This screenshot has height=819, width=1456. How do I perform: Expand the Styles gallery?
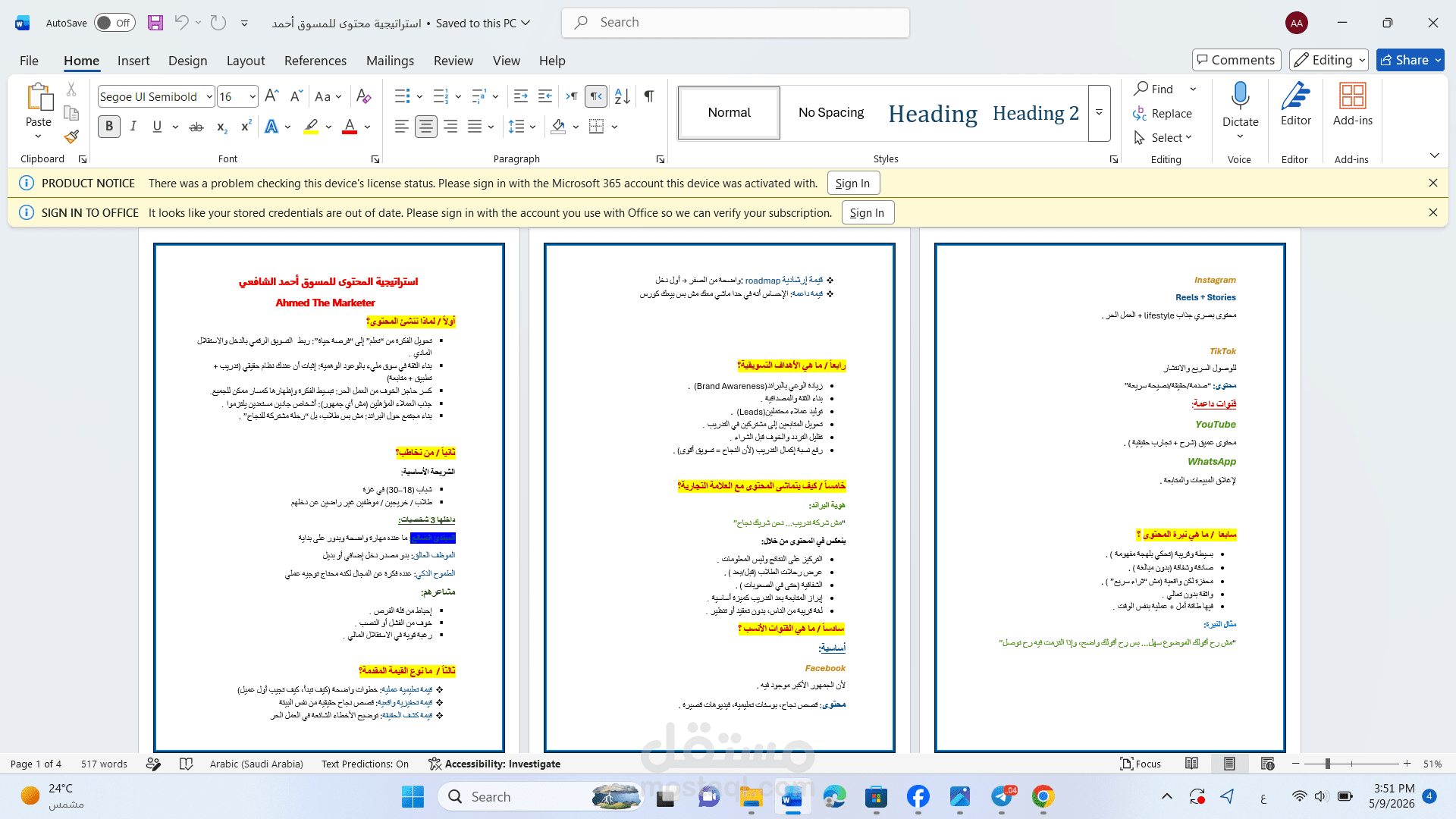tap(1099, 113)
